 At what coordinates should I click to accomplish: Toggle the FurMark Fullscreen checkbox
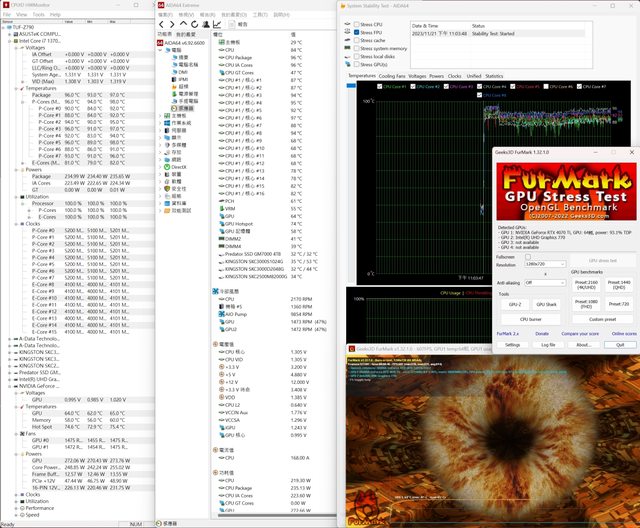pos(529,257)
